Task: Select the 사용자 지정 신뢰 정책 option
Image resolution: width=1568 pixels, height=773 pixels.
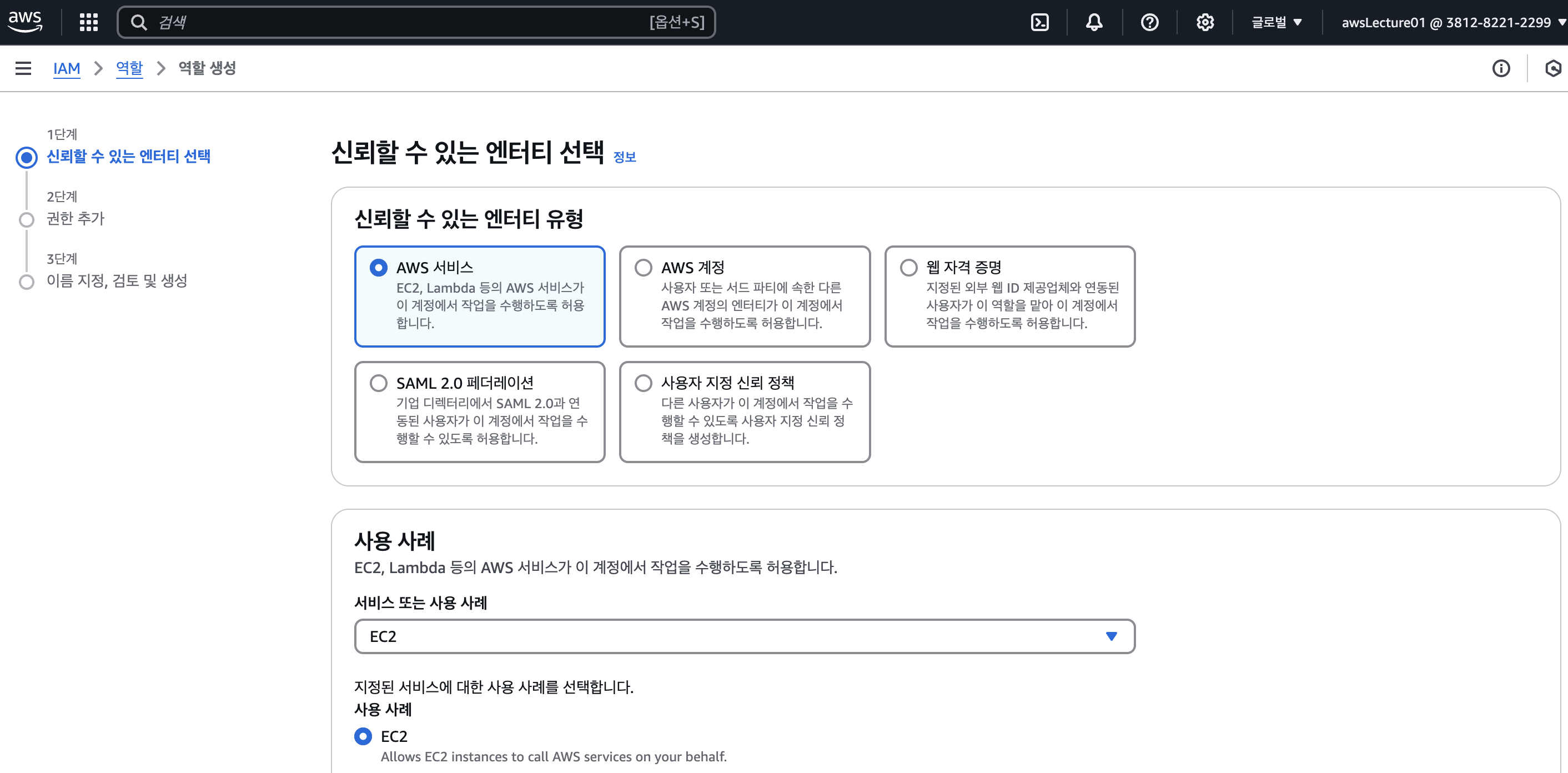Action: (x=745, y=412)
